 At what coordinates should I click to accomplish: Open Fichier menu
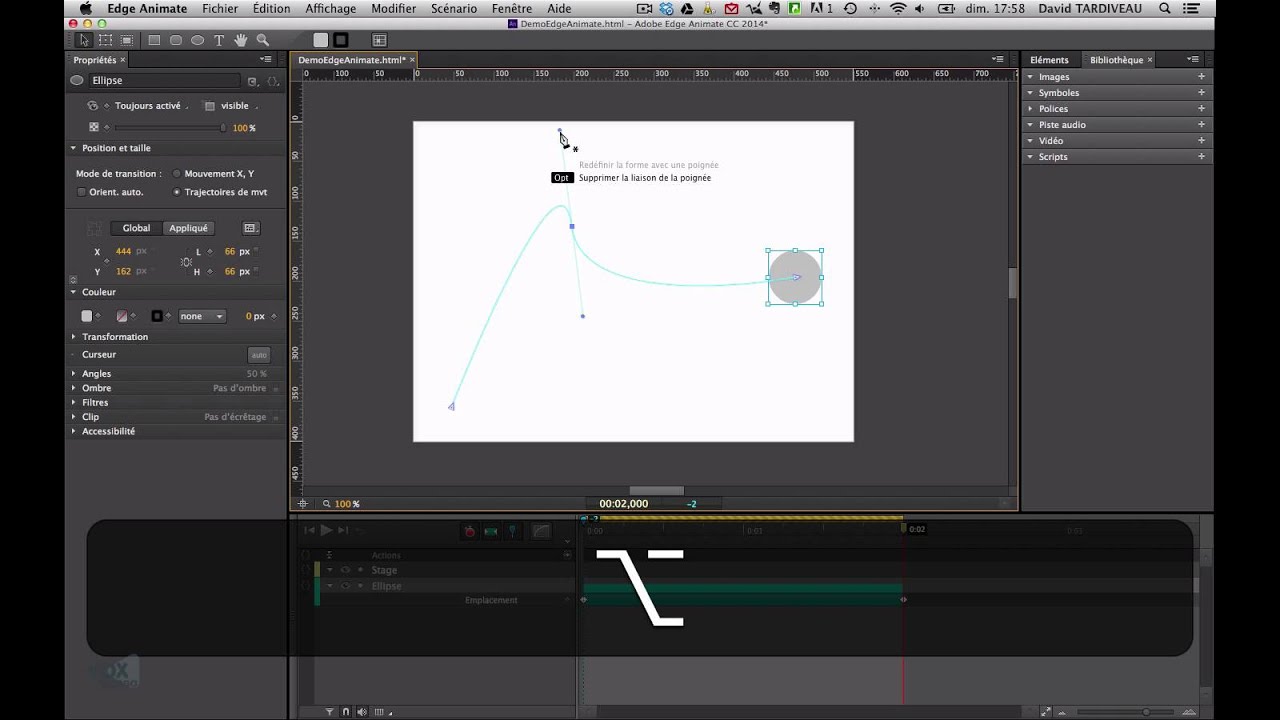220,9
